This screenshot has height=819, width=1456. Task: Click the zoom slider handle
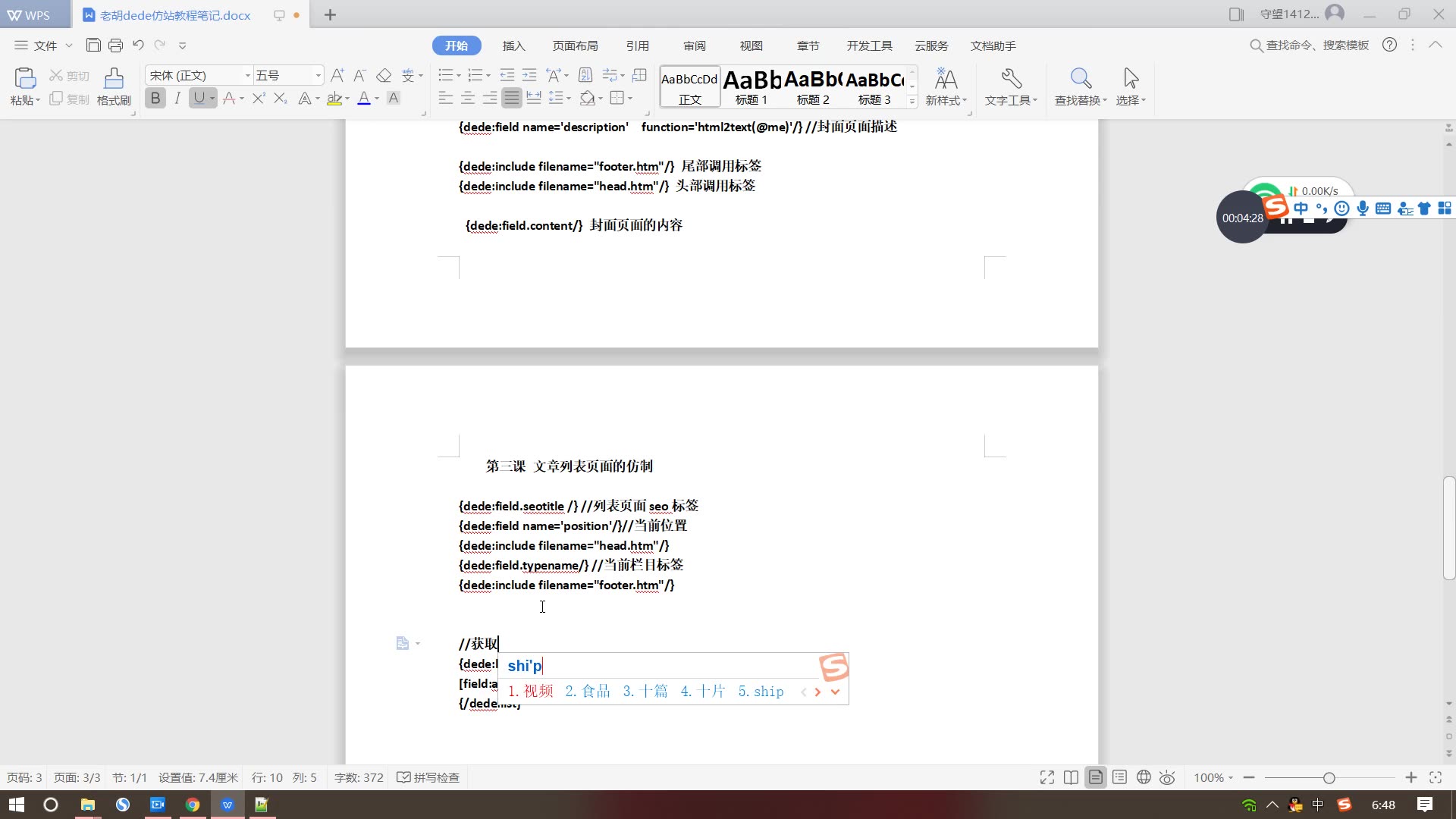pyautogui.click(x=1329, y=778)
